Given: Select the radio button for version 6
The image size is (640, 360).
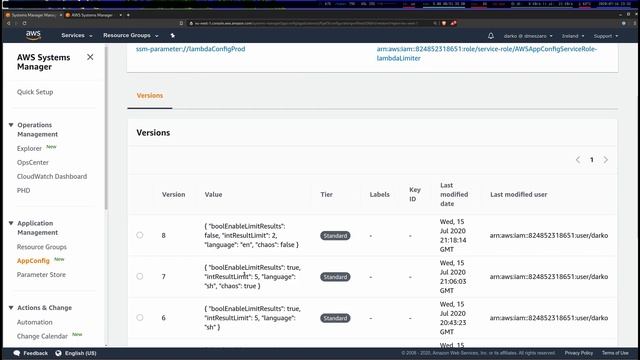Looking at the screenshot, I should pos(140,318).
